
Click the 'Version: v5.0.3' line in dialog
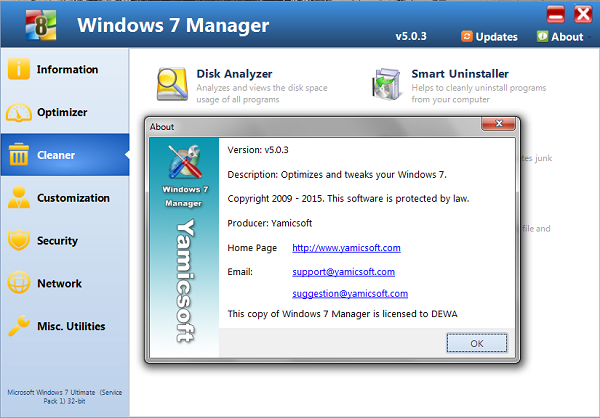258,150
